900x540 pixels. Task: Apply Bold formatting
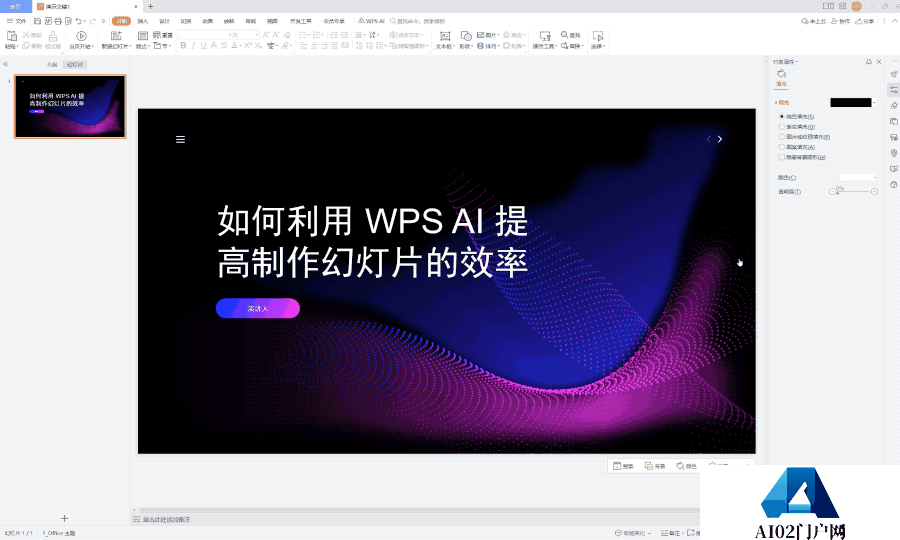click(183, 45)
